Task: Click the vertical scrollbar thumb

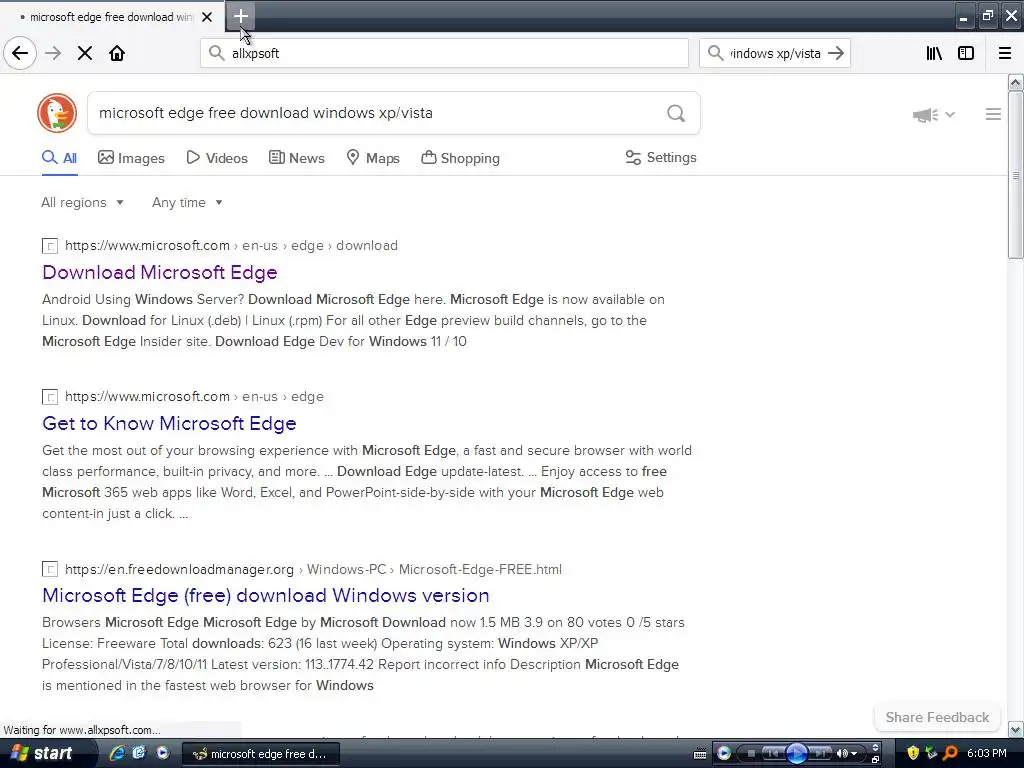Action: click(x=1015, y=175)
